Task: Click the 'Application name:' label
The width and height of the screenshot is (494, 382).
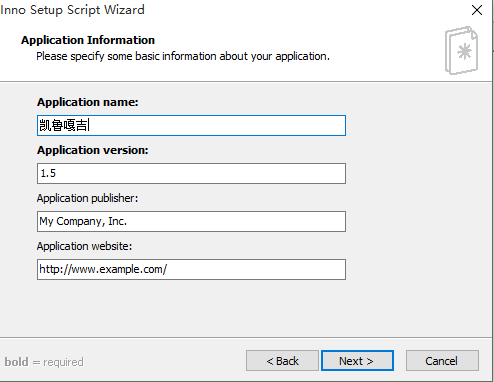Action: pos(88,102)
